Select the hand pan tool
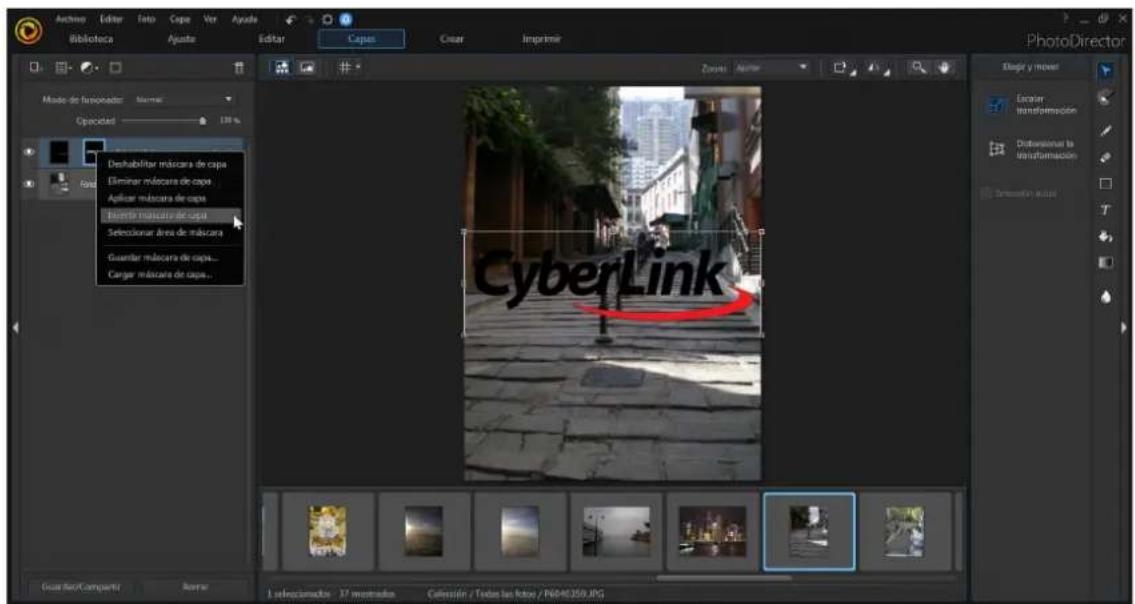The height and width of the screenshot is (604, 1135). (945, 67)
